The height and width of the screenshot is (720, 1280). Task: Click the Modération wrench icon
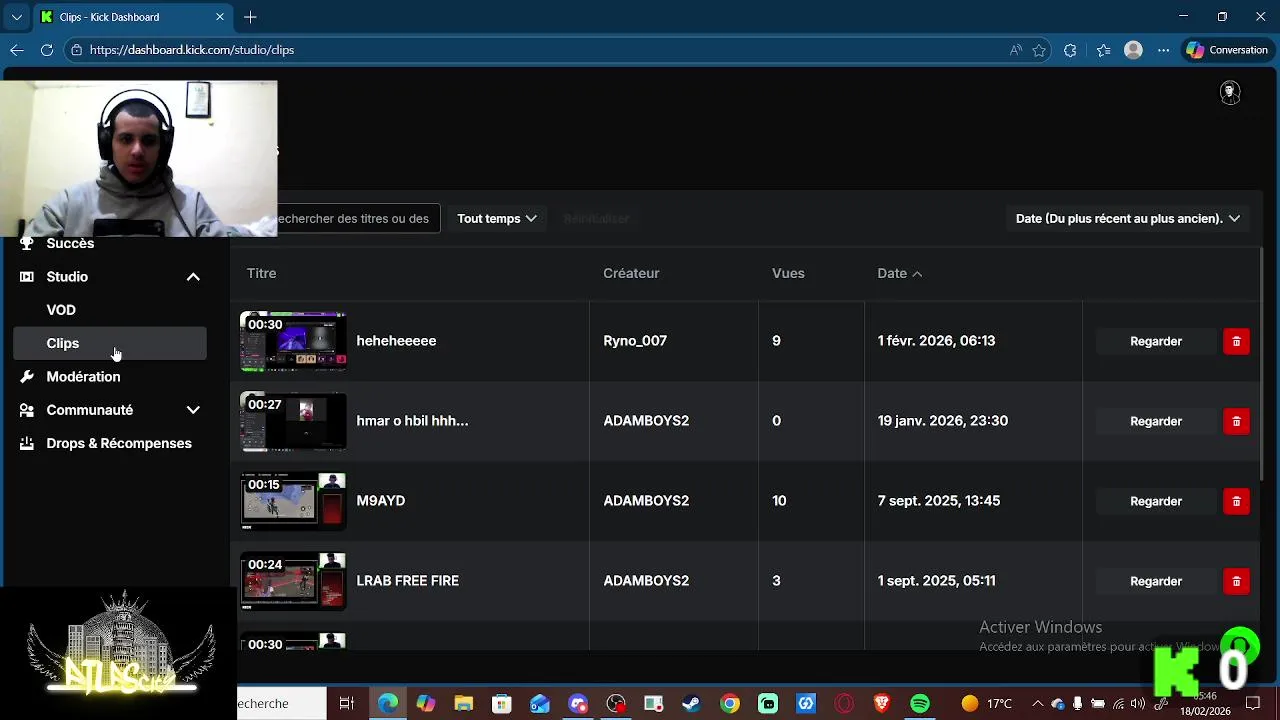27,376
